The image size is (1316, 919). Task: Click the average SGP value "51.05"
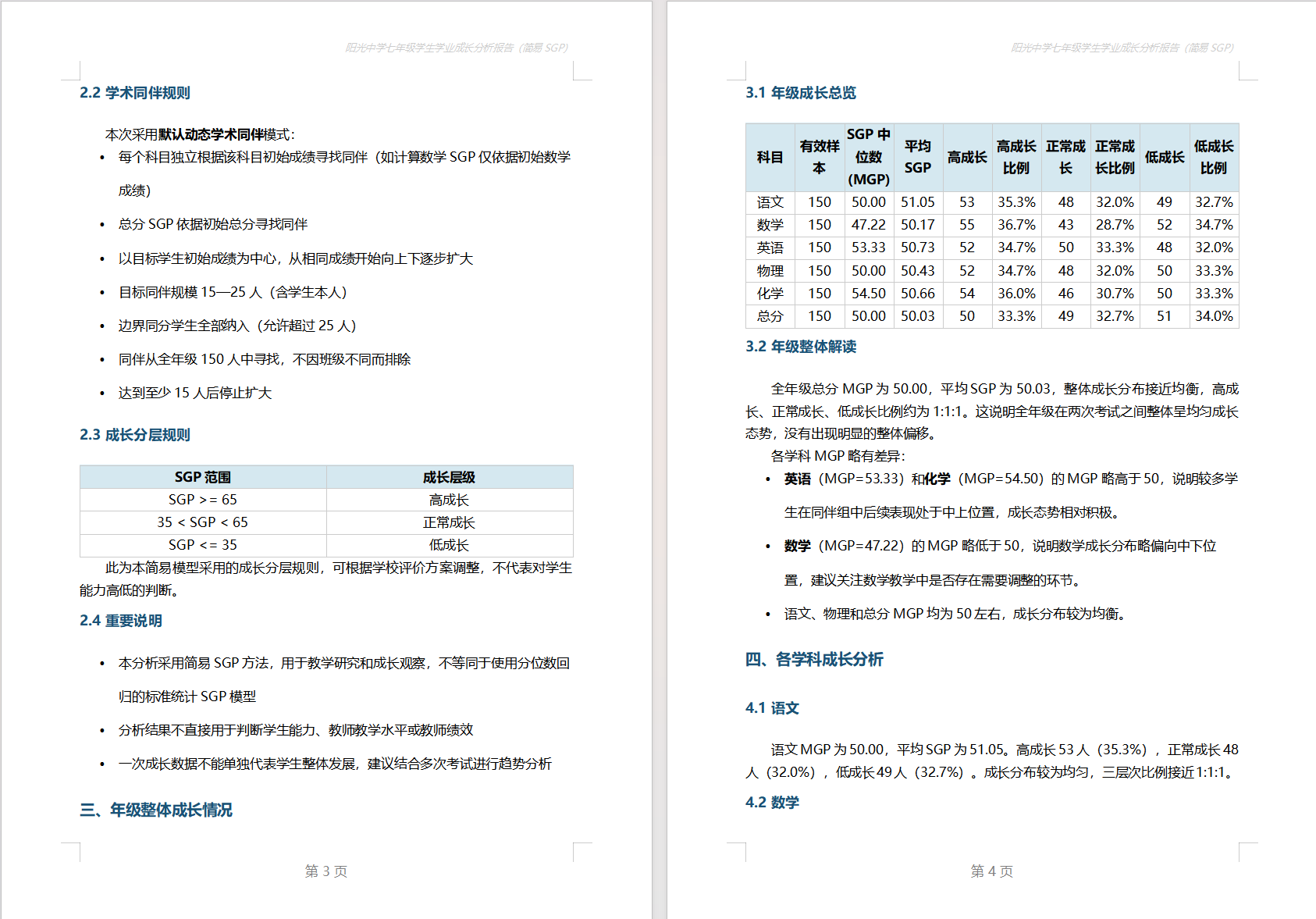pyautogui.click(x=918, y=202)
